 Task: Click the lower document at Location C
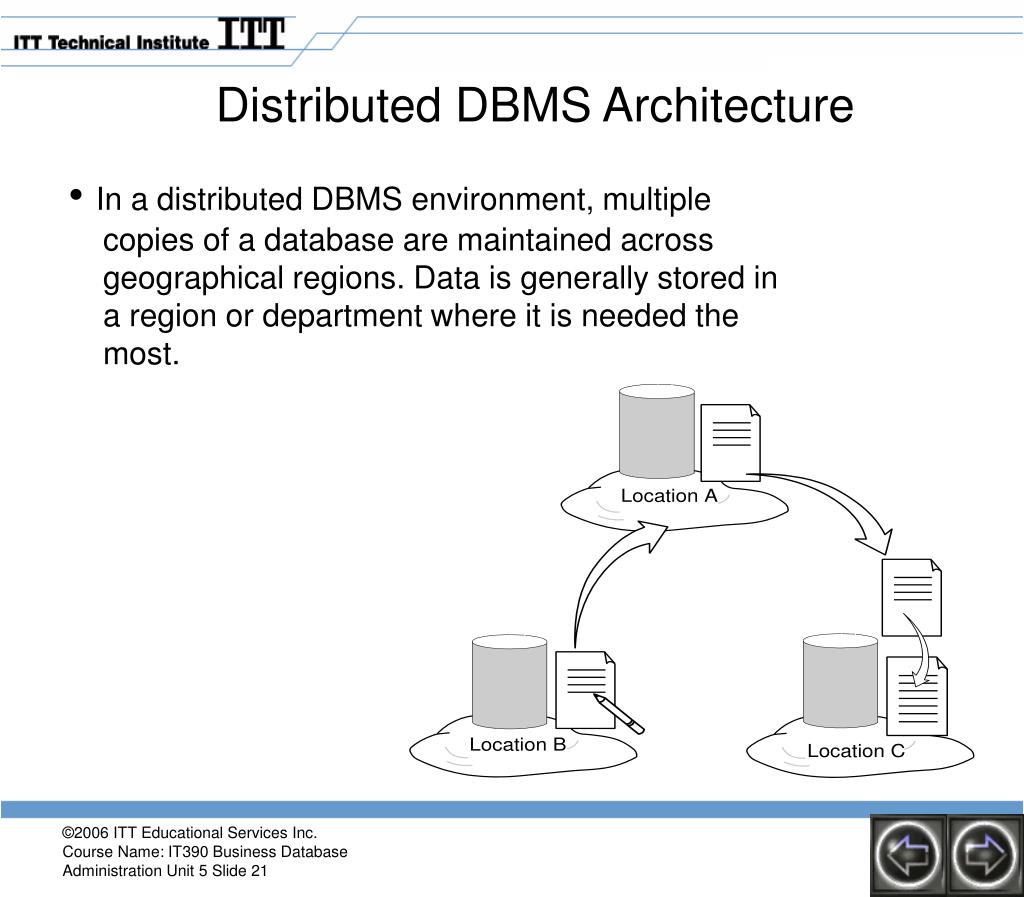pos(917,696)
